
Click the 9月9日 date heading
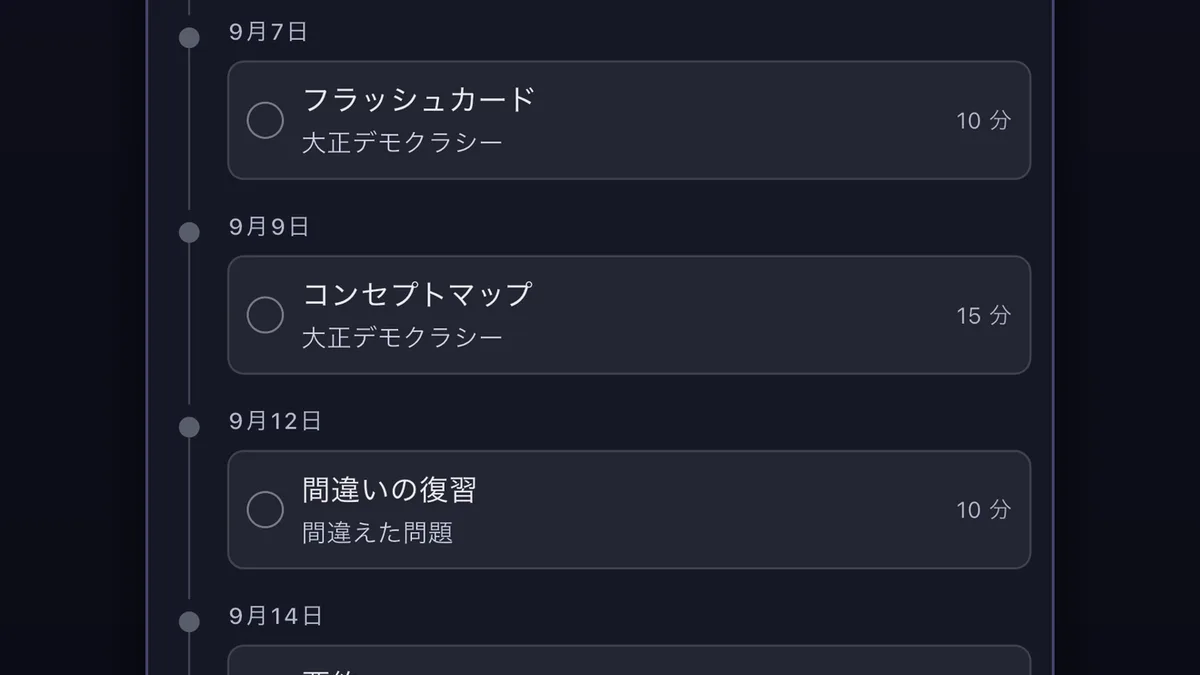[x=269, y=227]
